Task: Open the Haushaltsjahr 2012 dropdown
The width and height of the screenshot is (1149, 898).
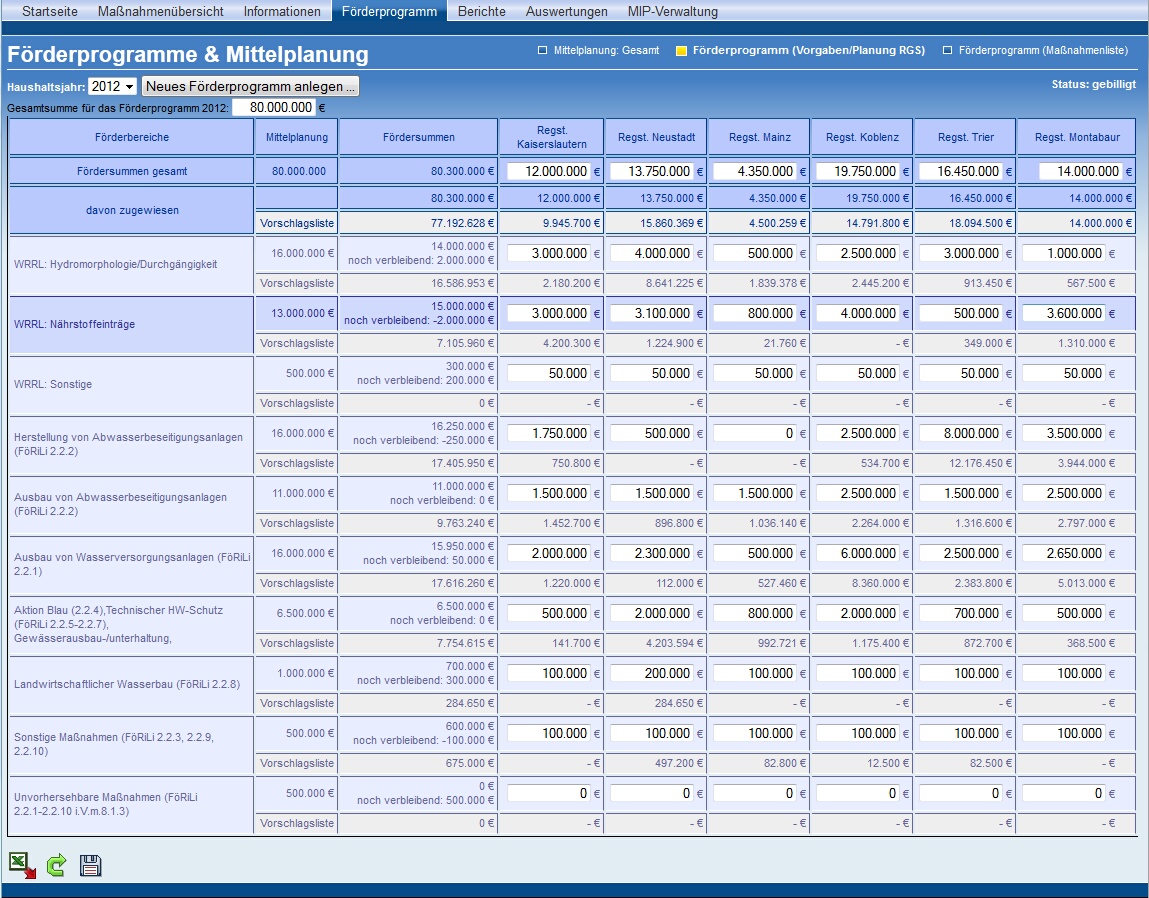Action: point(112,87)
